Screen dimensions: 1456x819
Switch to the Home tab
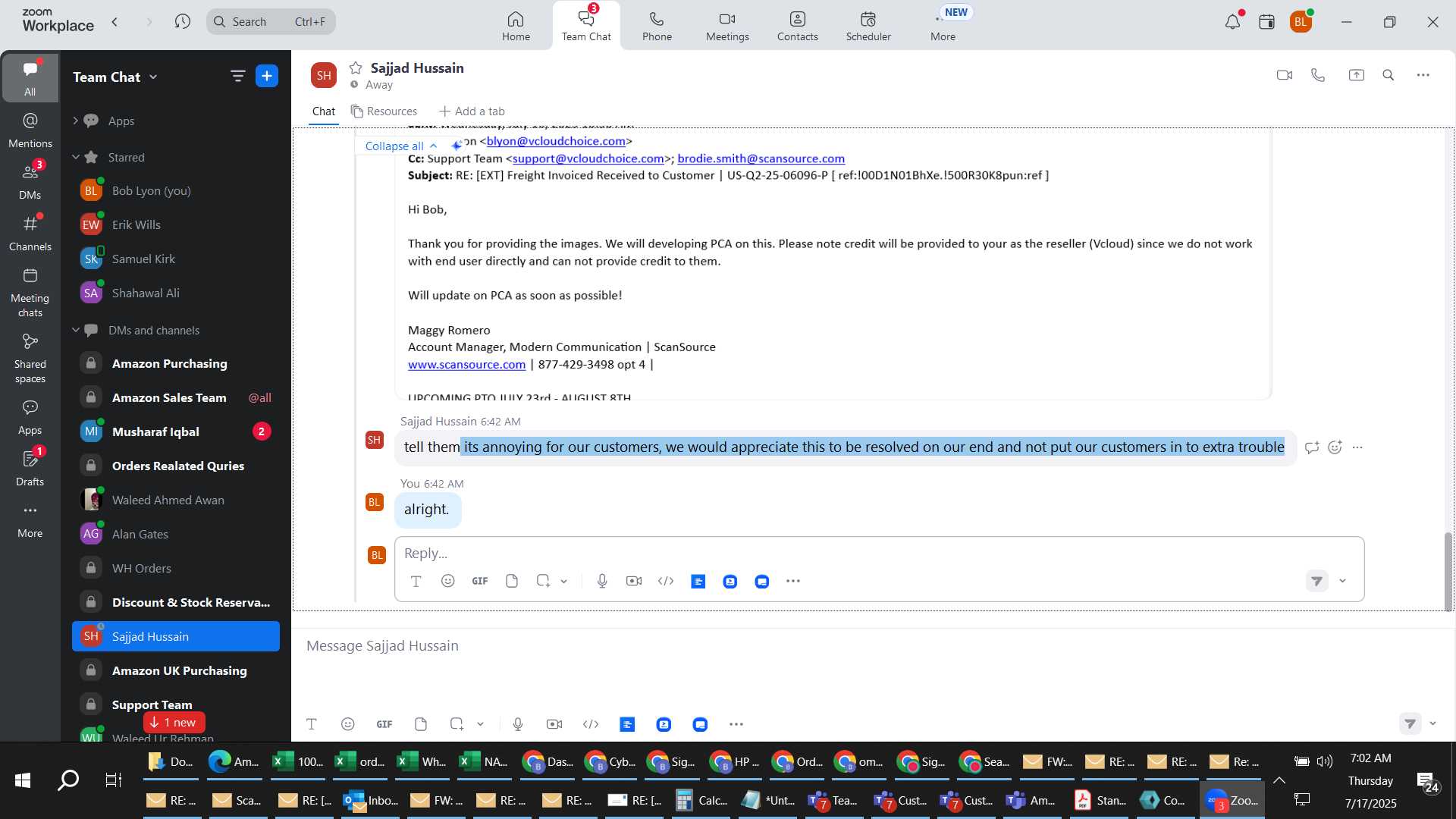(x=516, y=26)
